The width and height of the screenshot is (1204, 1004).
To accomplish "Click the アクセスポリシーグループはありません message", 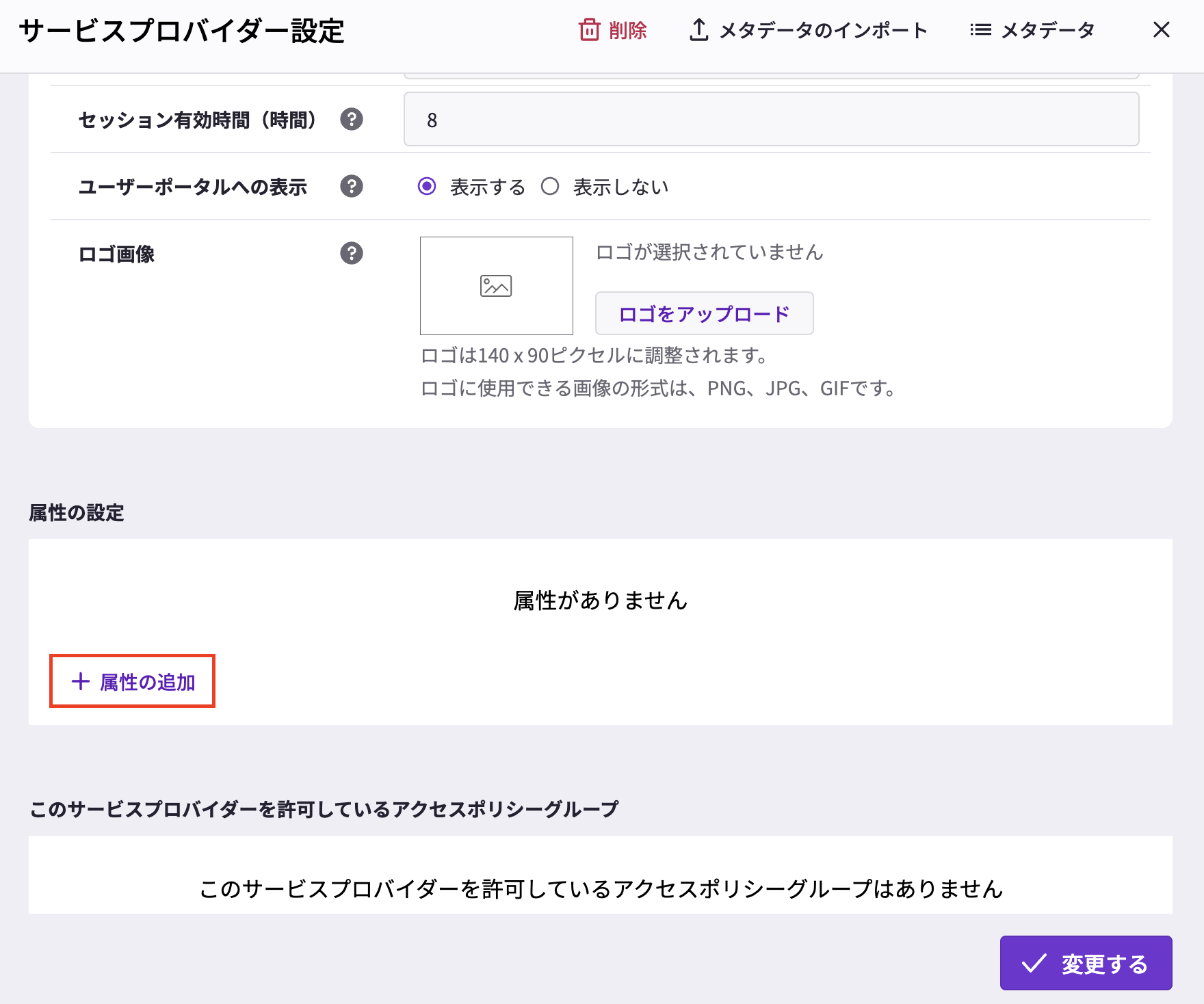I will tap(601, 888).
